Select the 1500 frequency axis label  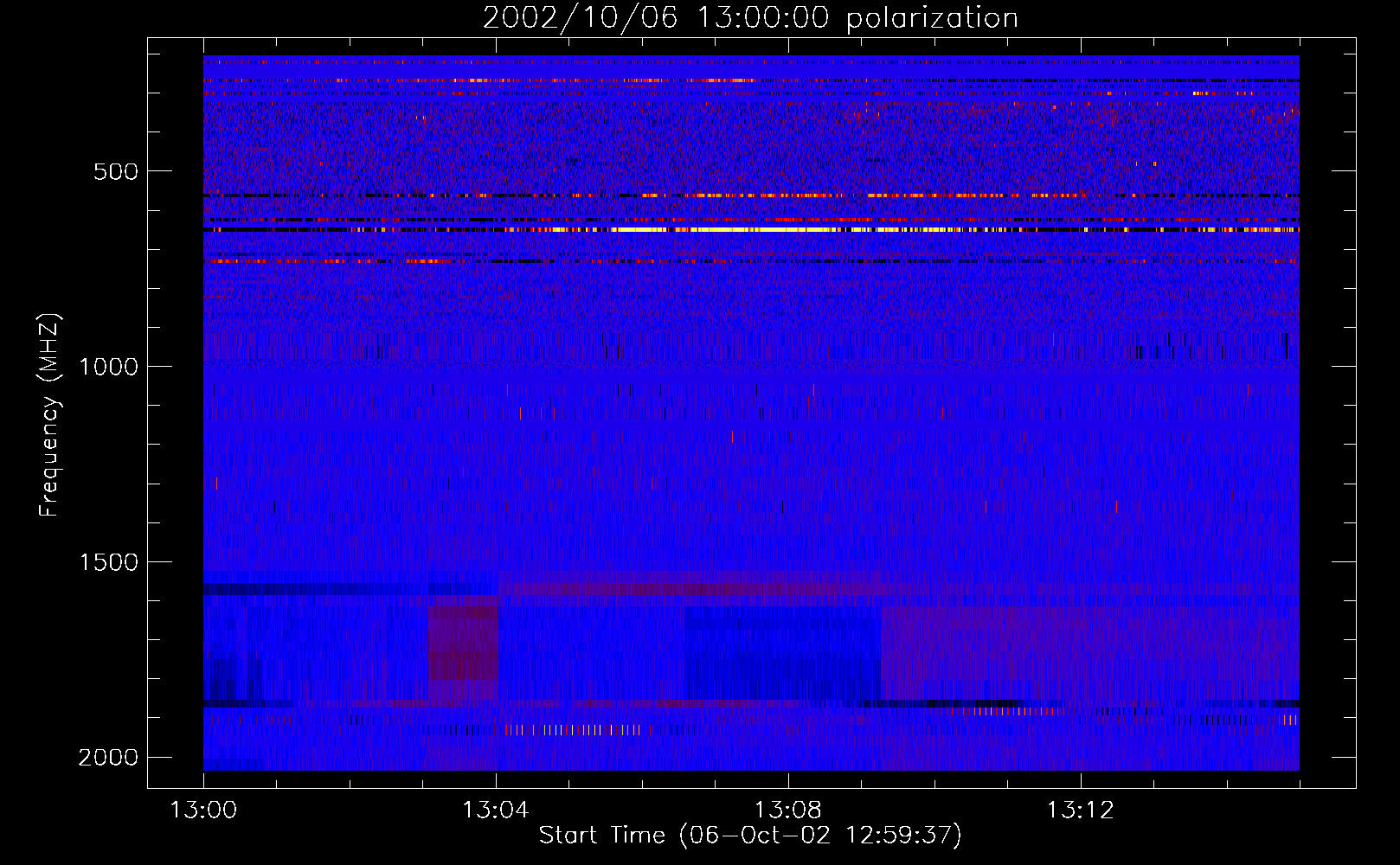coord(109,562)
